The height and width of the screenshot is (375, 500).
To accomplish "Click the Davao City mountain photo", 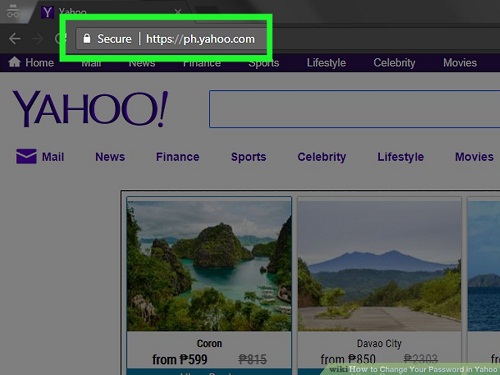I will pyautogui.click(x=380, y=266).
